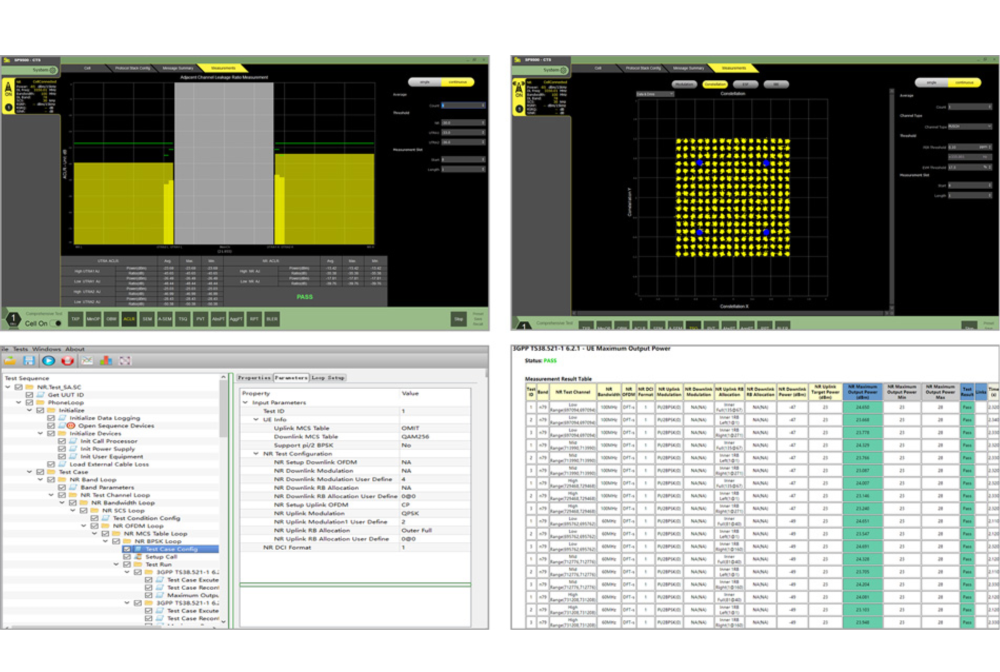Screen dimensions: 1000x672
Task: Select the ACLR measurement icon
Action: point(127,321)
